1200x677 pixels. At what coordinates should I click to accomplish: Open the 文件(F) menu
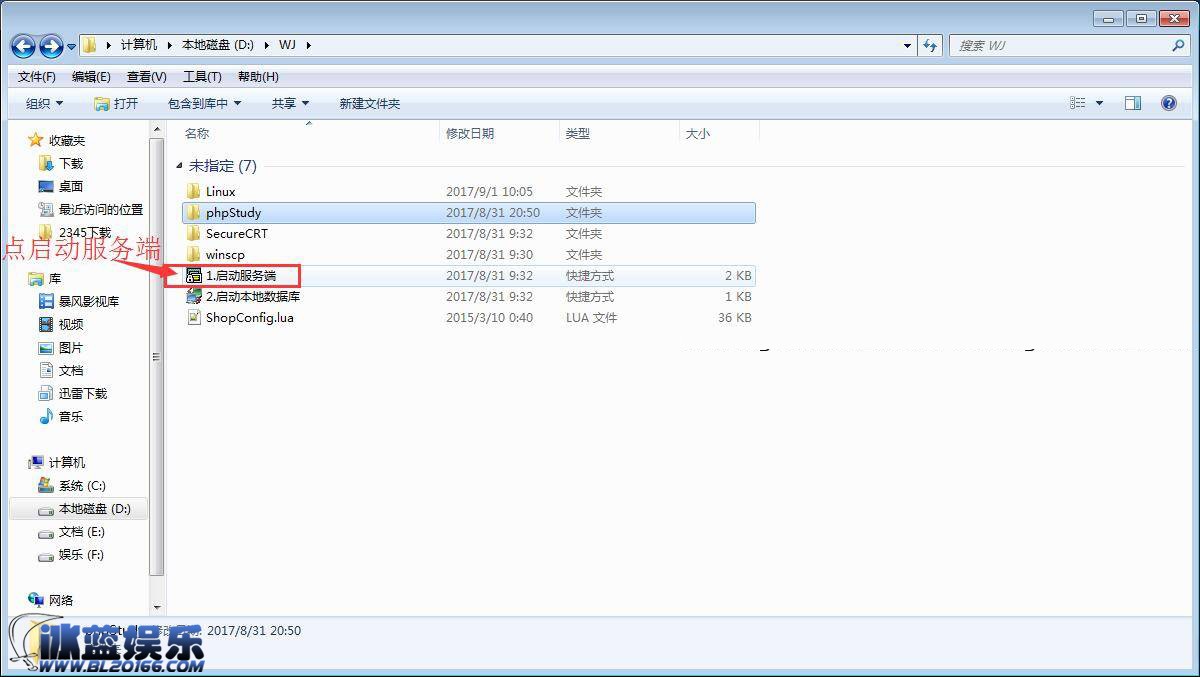(x=37, y=77)
